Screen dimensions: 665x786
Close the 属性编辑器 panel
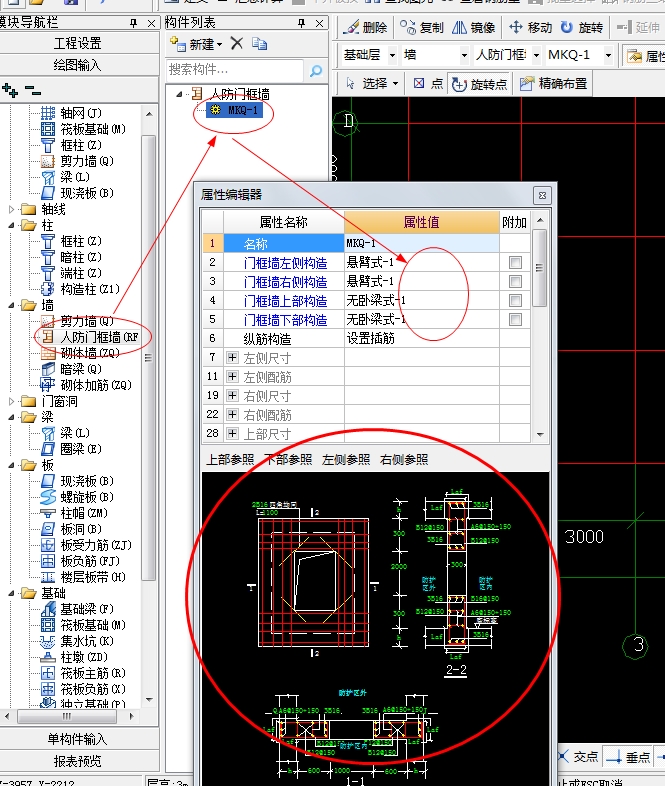pos(542,195)
